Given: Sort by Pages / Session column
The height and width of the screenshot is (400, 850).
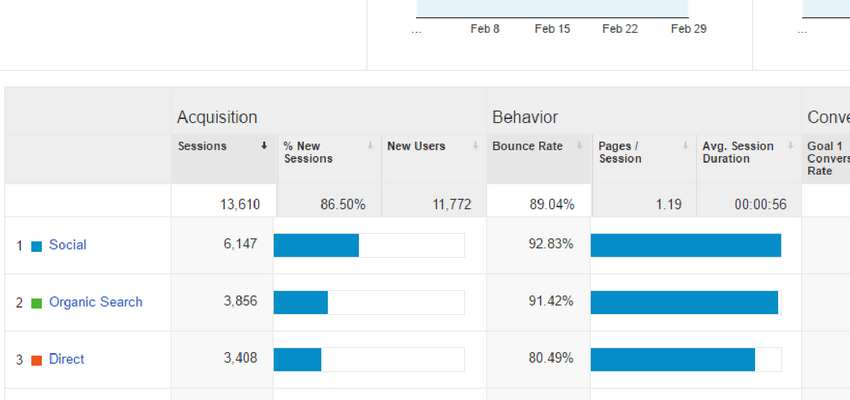Looking at the screenshot, I should point(620,152).
